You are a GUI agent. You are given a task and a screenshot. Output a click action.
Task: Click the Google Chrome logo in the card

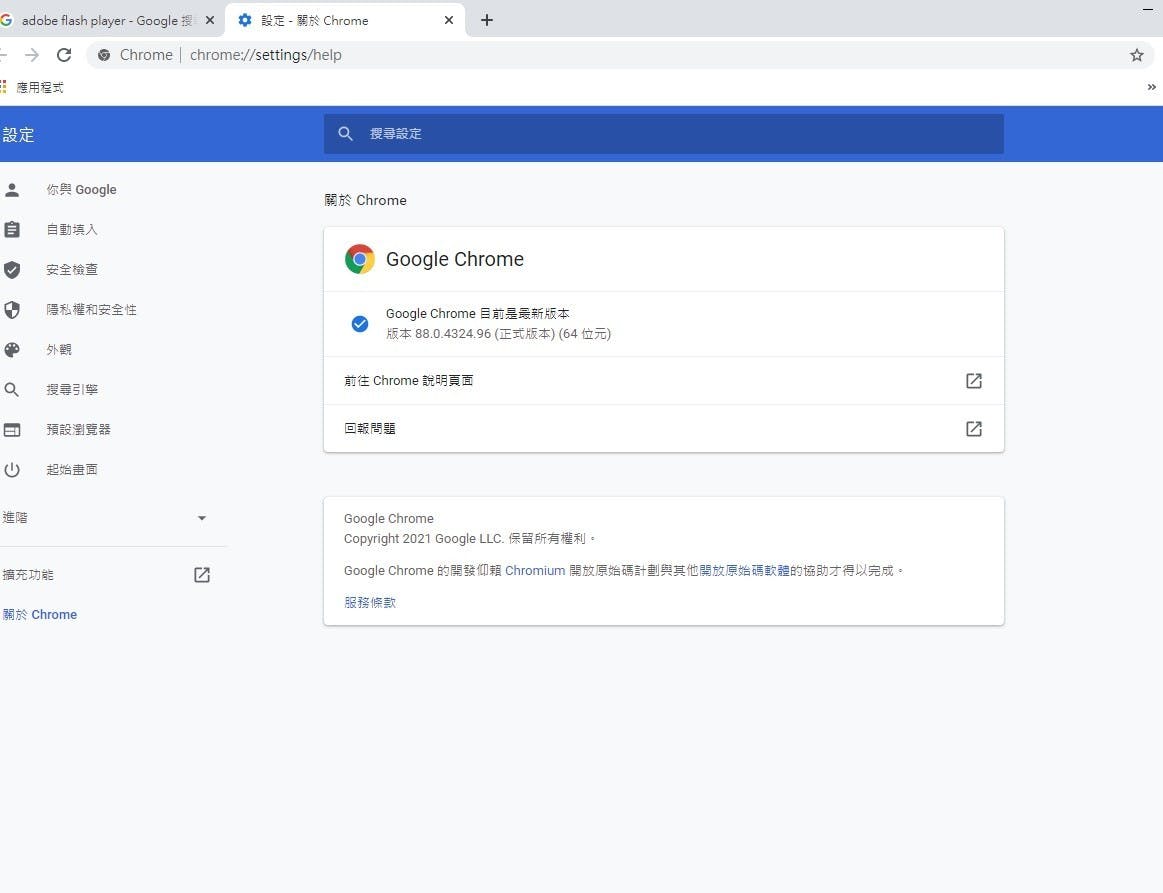[360, 260]
